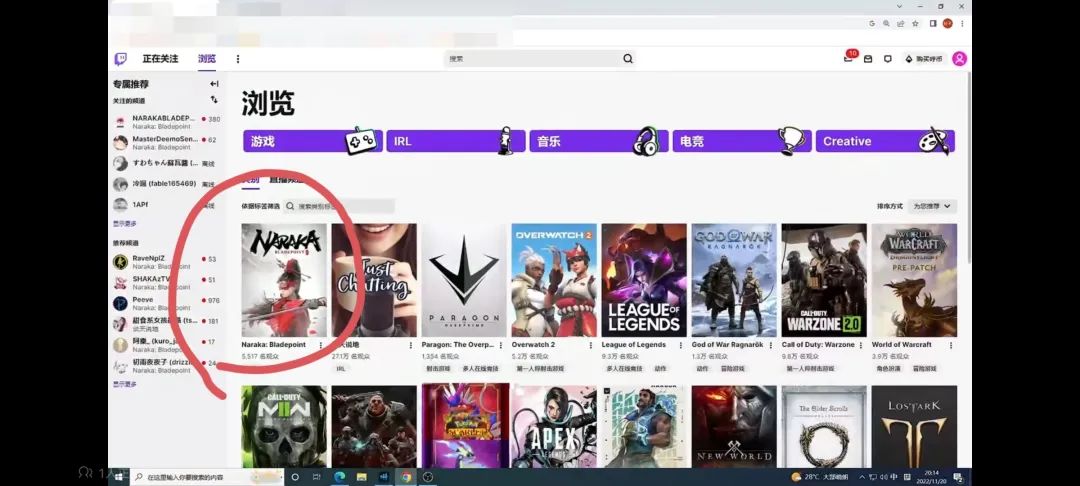
Task: Click the tag filter search field
Action: pos(339,206)
